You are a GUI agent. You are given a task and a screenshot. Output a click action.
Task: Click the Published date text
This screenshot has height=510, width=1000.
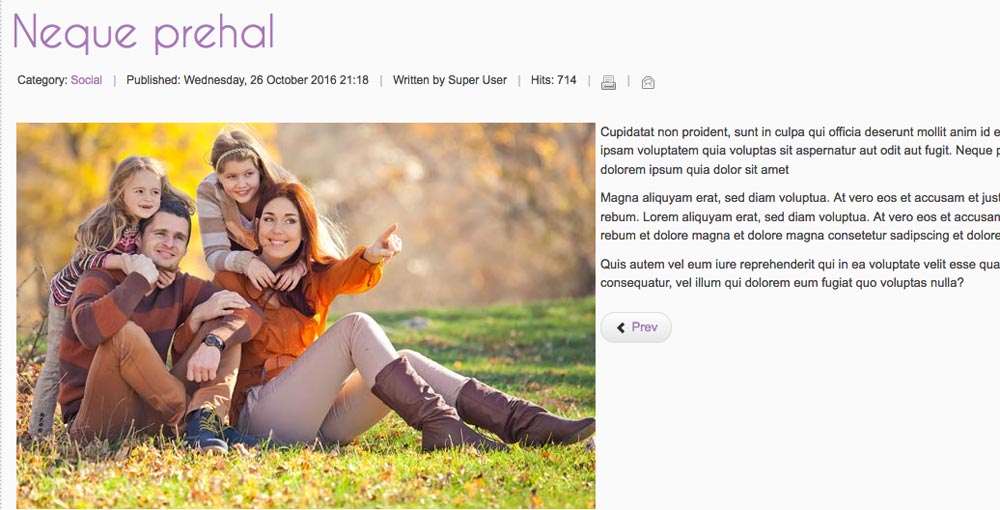247,80
